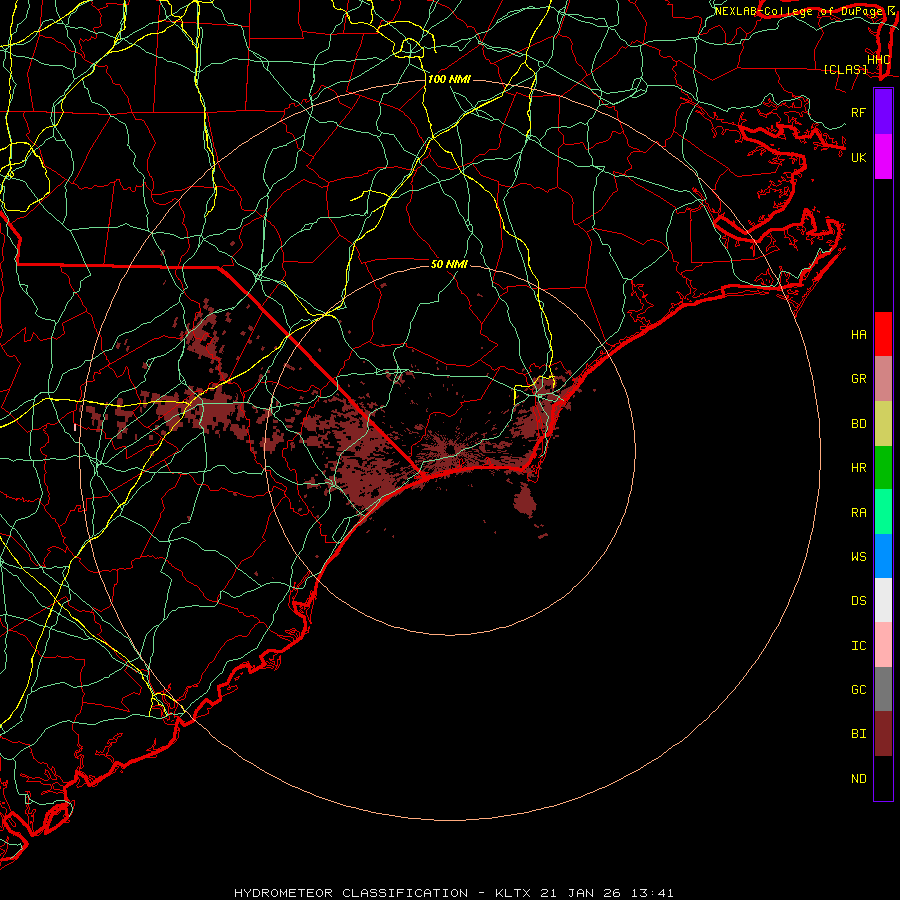
Task: Click the 100 NMI range ring label
Action: (x=449, y=79)
